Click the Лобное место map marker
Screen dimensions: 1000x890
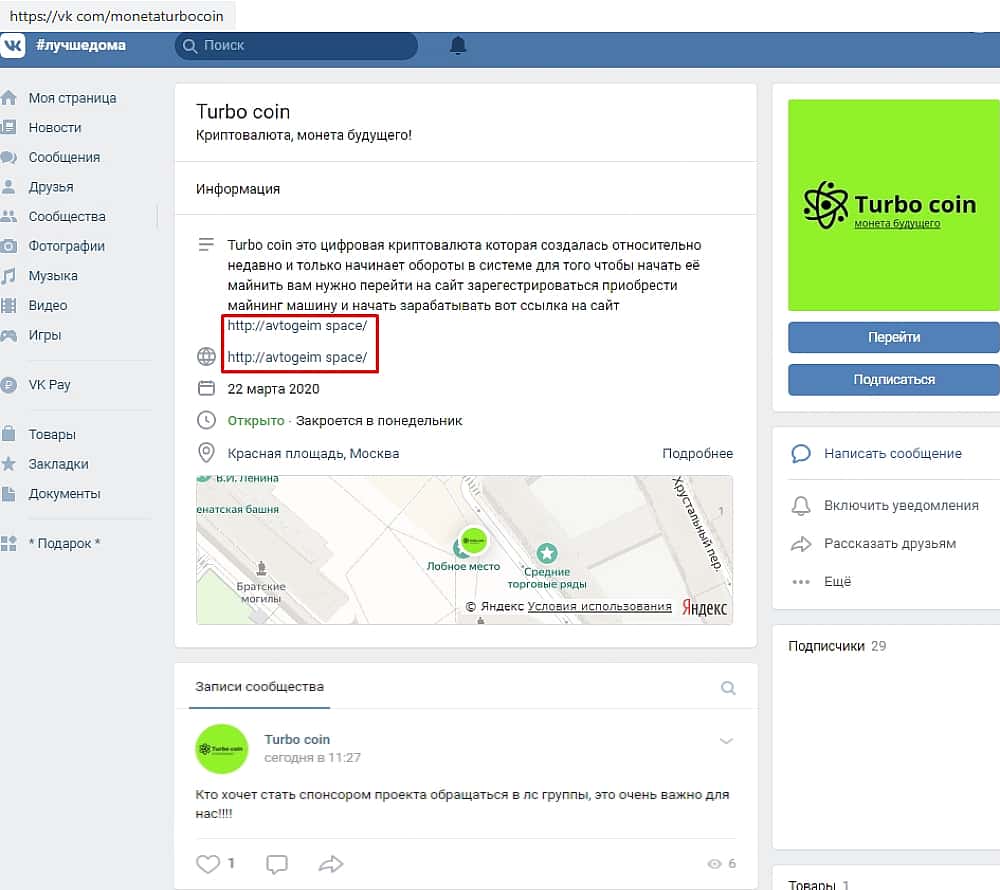click(472, 542)
